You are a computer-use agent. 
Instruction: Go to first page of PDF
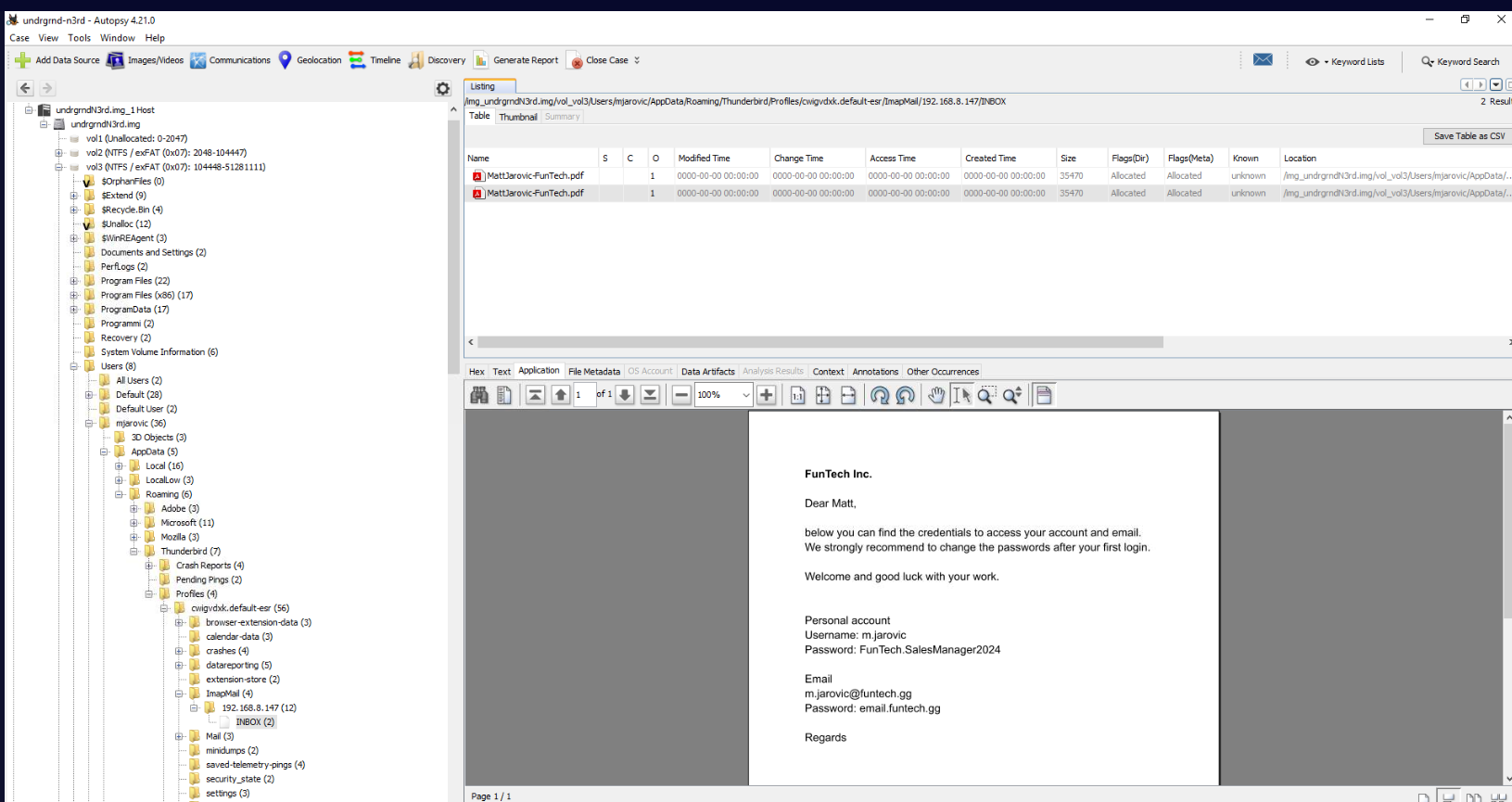click(535, 395)
